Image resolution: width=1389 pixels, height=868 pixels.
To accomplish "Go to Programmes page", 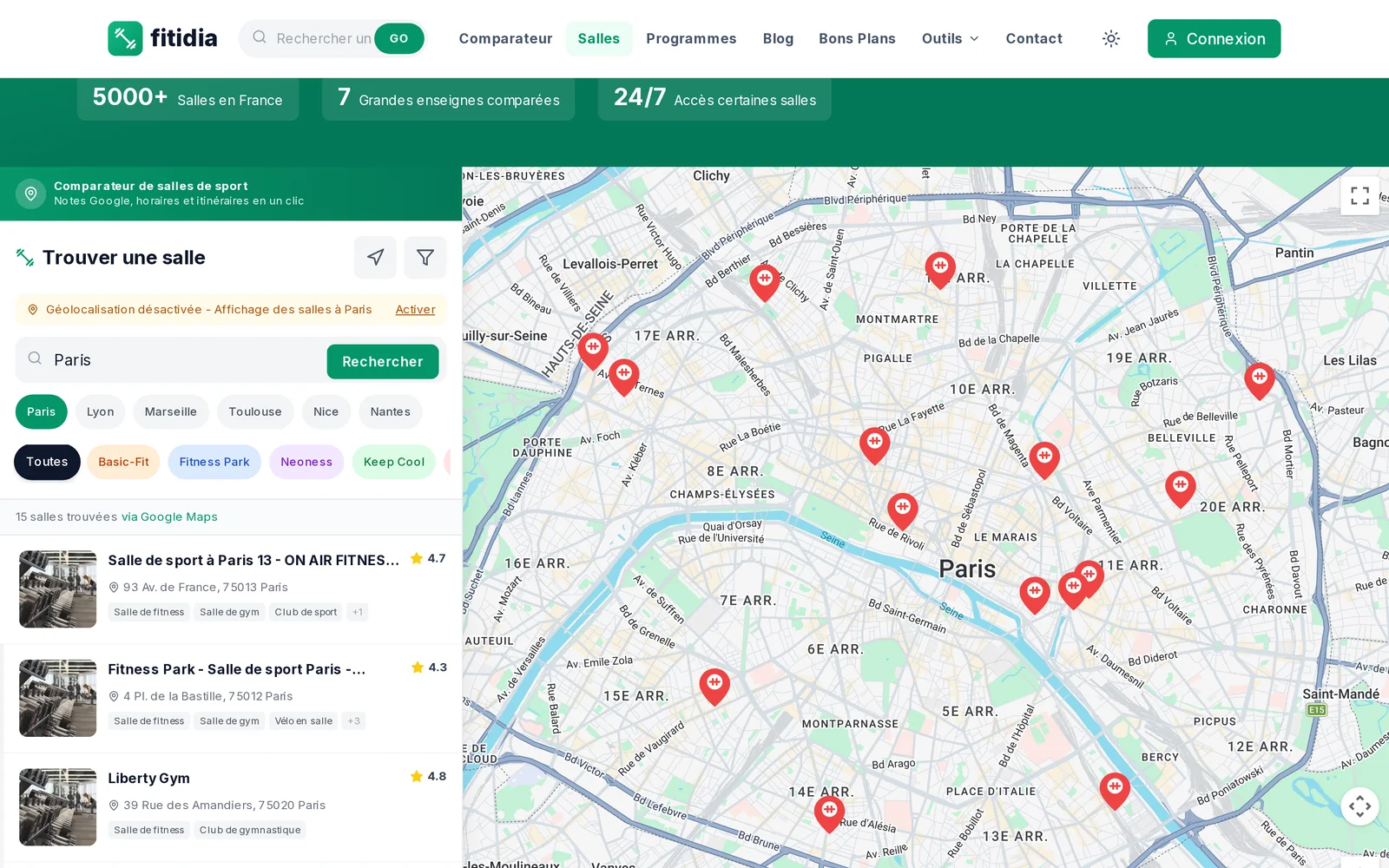I will [x=691, y=38].
